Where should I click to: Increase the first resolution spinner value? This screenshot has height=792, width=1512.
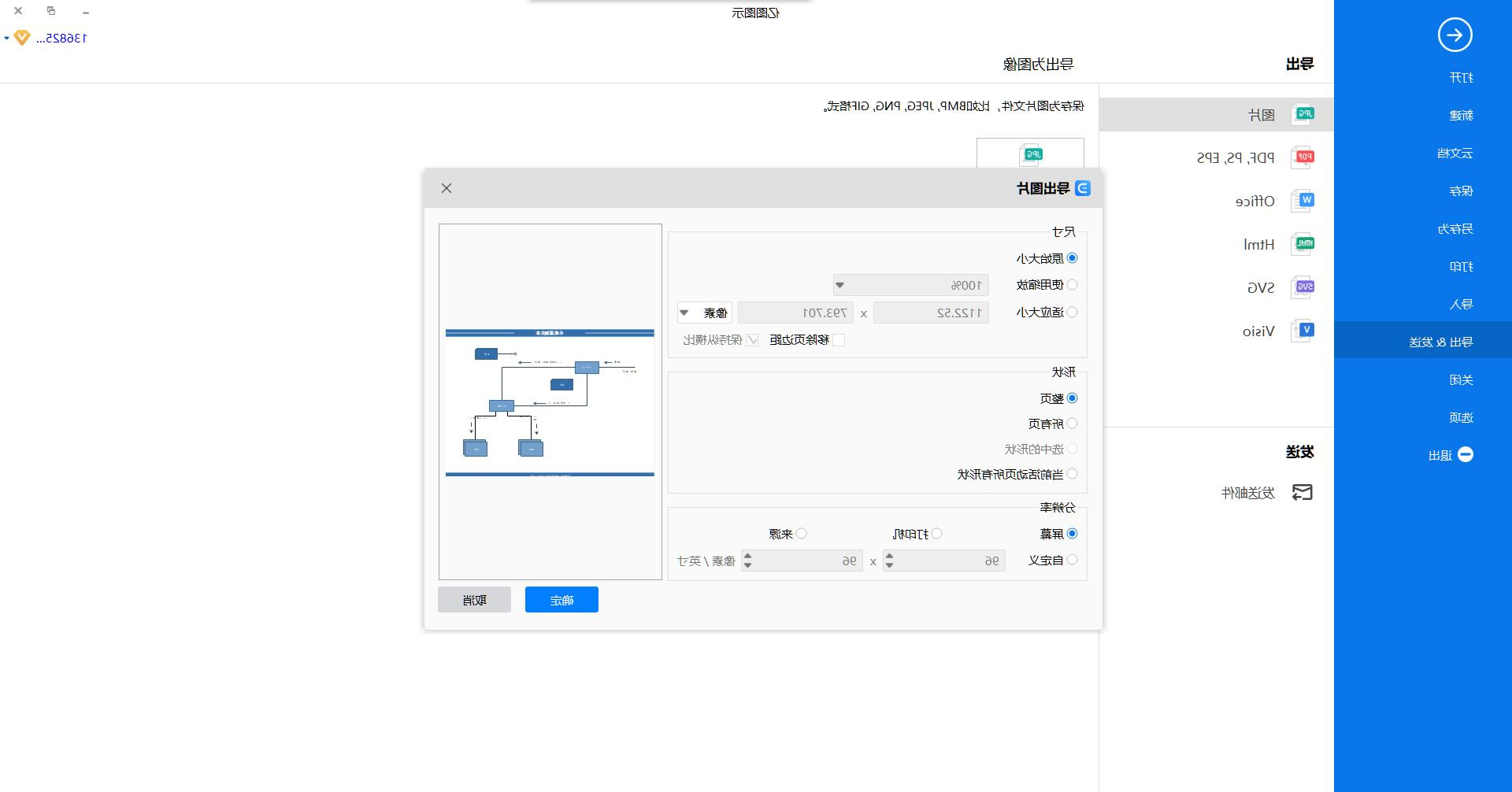point(889,556)
